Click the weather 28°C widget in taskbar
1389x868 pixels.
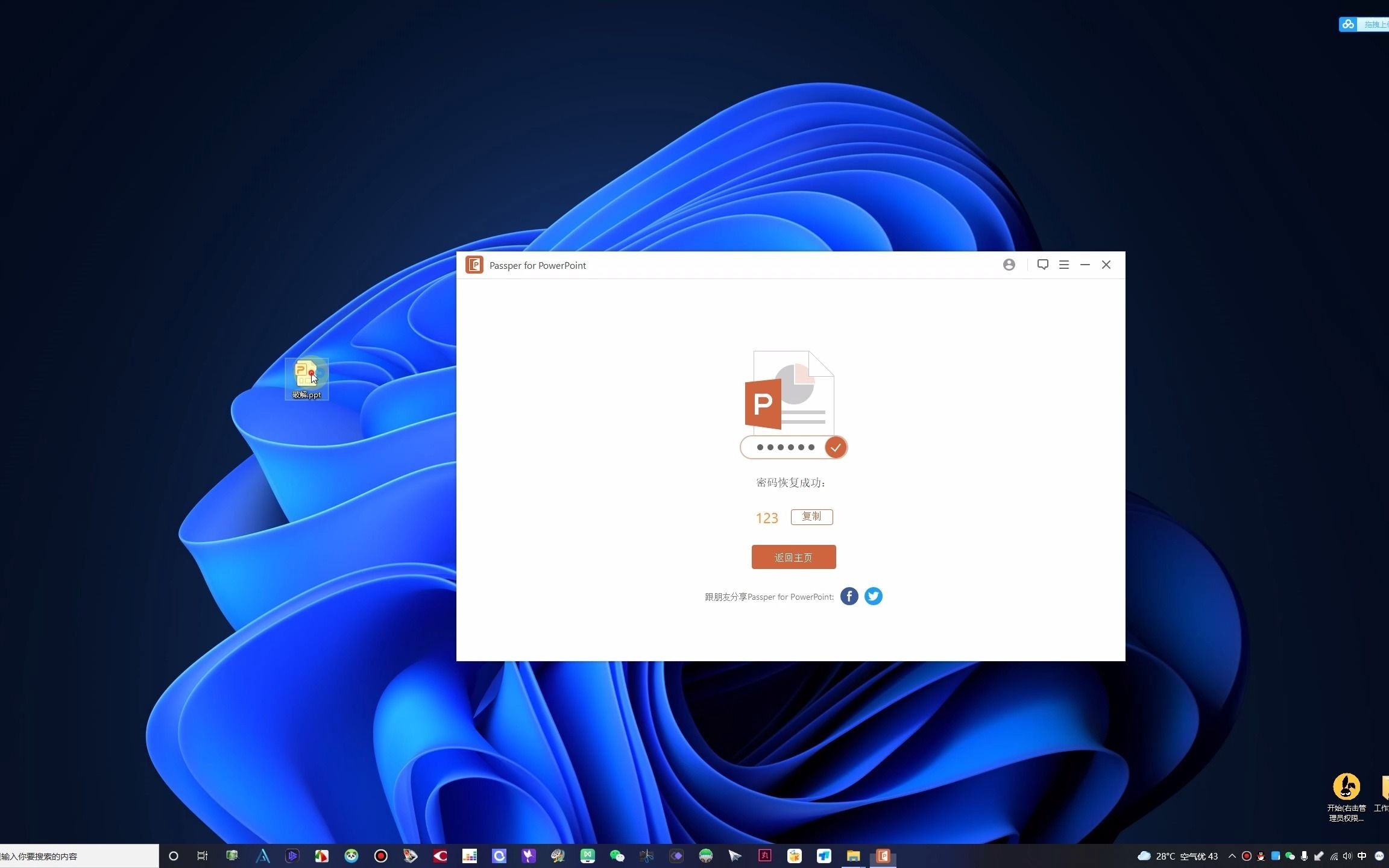coord(1177,856)
